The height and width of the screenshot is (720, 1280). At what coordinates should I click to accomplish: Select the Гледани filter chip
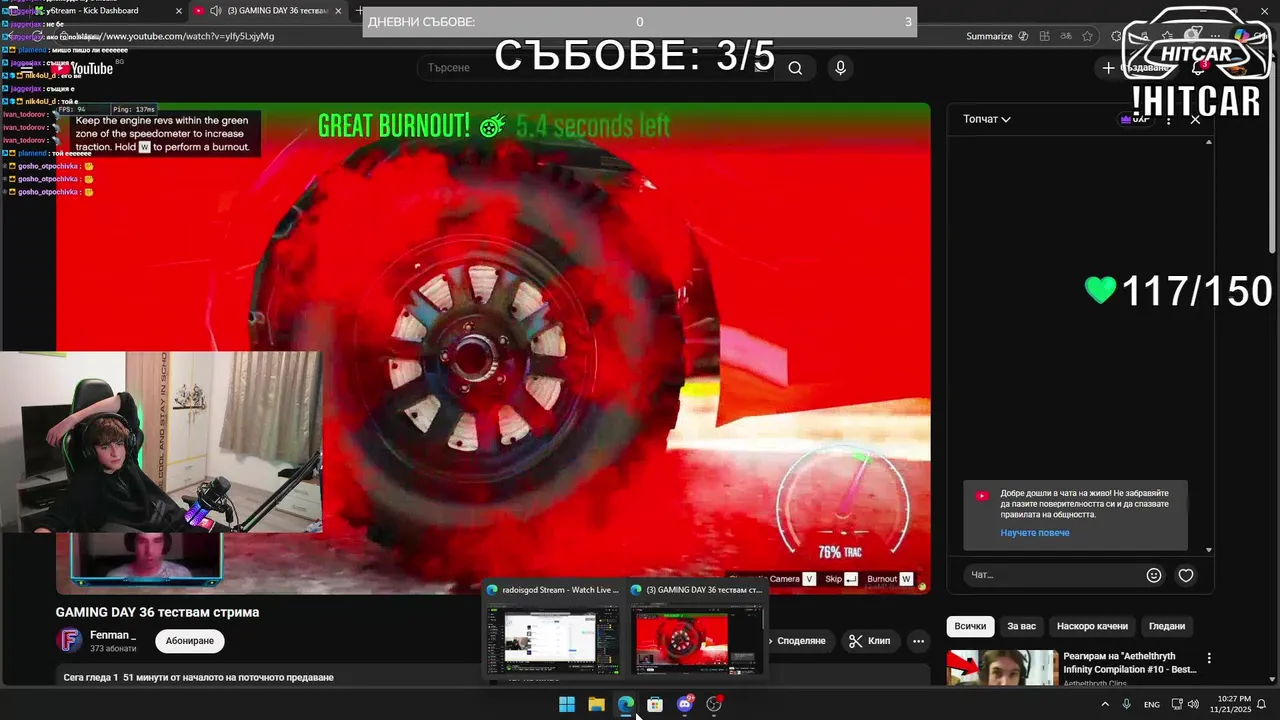(1167, 626)
